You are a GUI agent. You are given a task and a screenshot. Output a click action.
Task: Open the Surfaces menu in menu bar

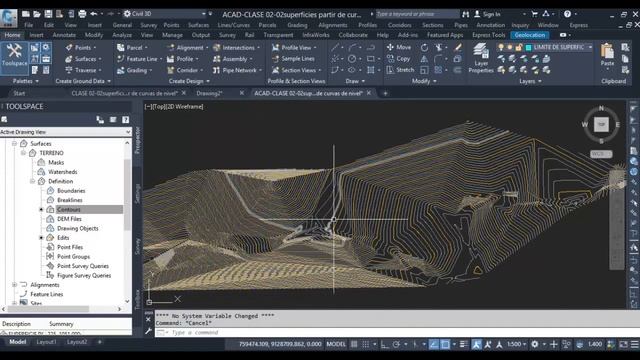point(198,25)
